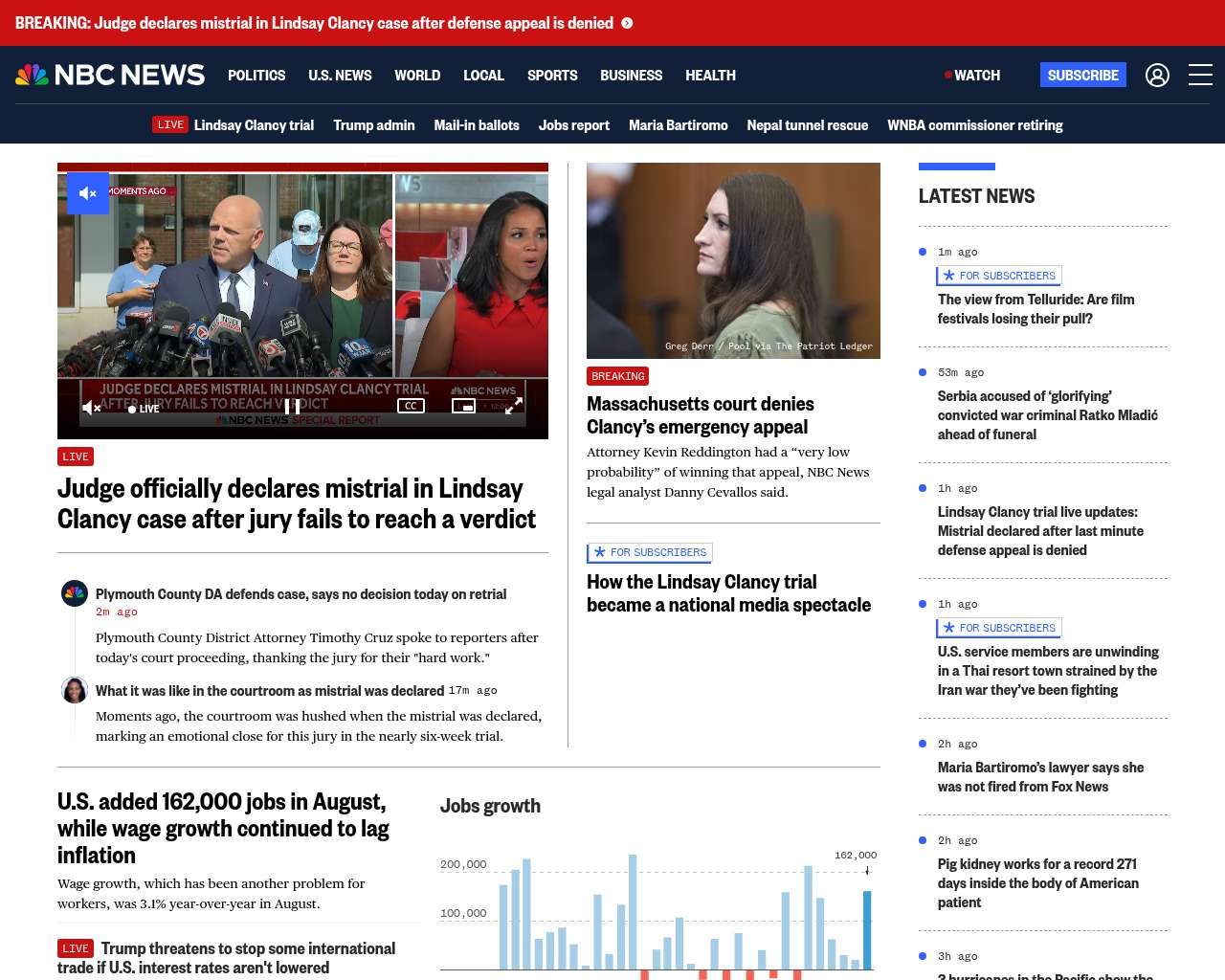Toggle closed captions CC on video
This screenshot has height=980, width=1225.
pos(411,406)
